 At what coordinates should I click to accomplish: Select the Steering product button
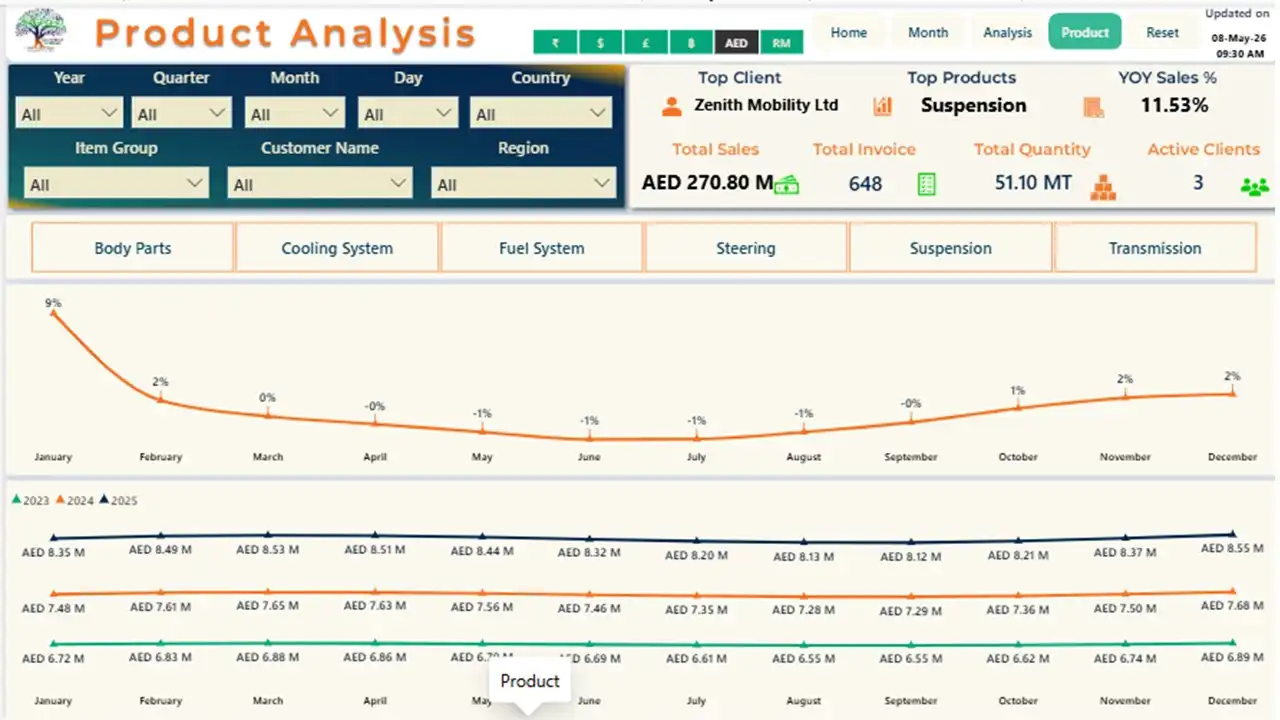(746, 248)
